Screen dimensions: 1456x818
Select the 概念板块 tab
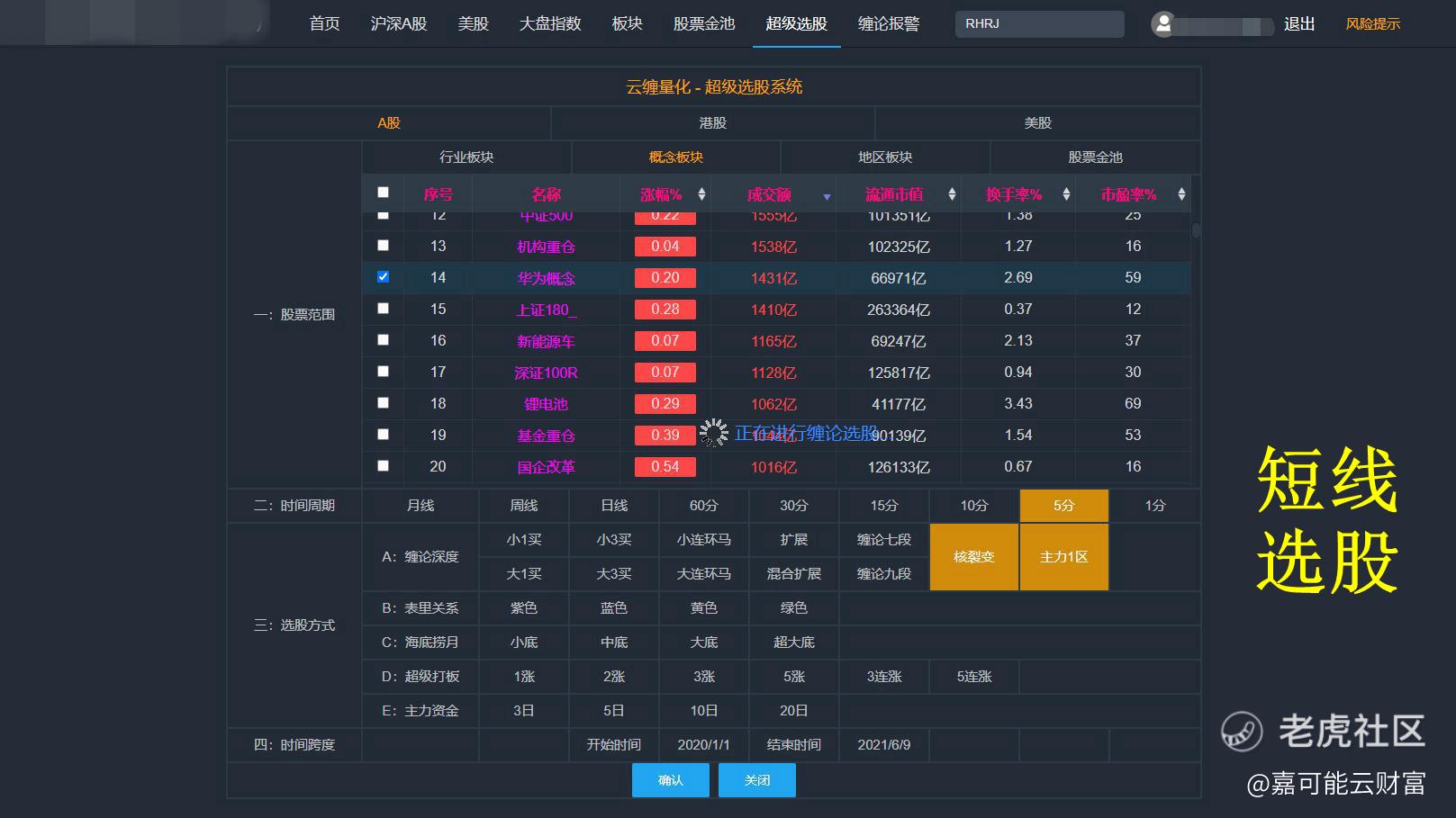tap(676, 157)
